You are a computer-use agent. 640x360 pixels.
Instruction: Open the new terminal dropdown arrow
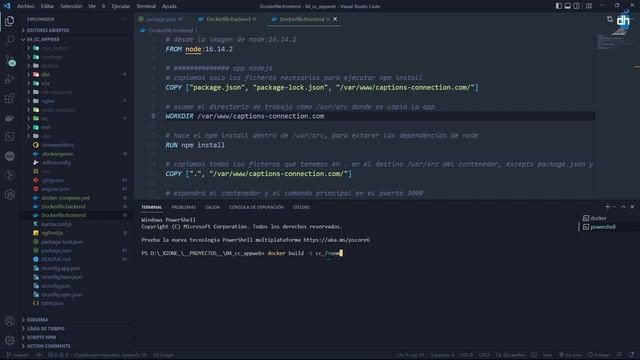coord(614,207)
